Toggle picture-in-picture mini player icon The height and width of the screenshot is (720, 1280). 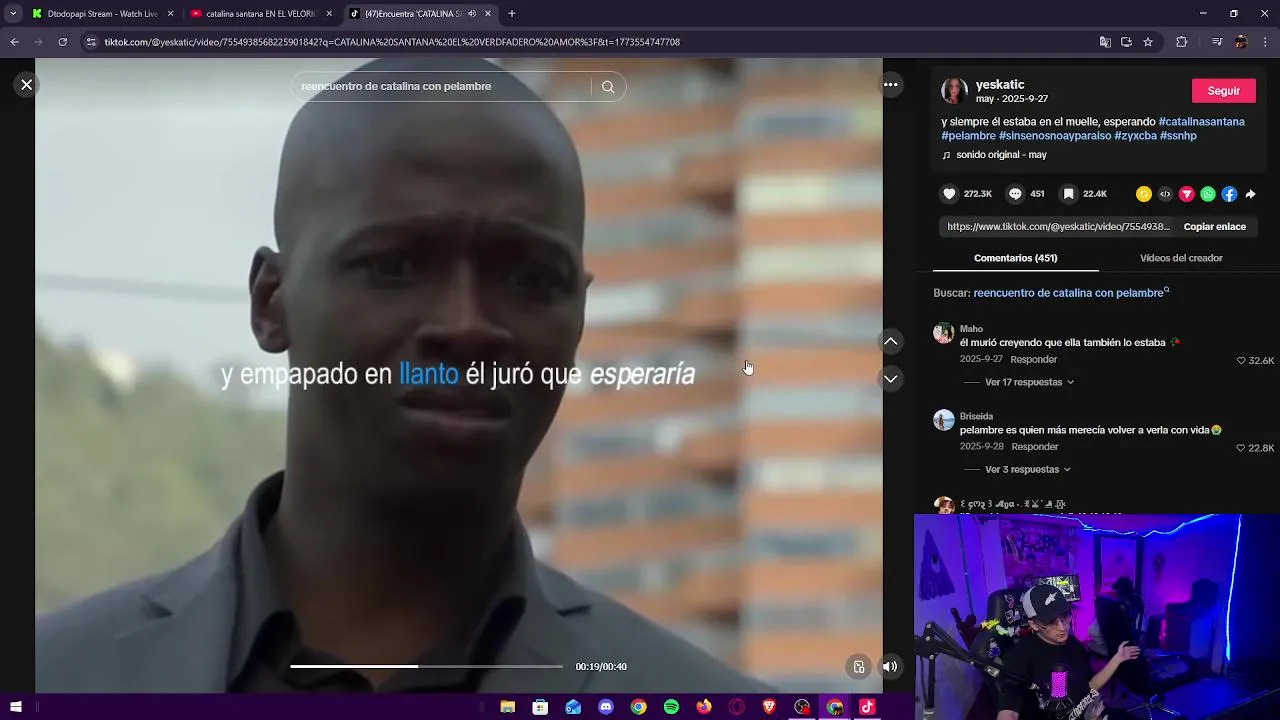pos(858,667)
